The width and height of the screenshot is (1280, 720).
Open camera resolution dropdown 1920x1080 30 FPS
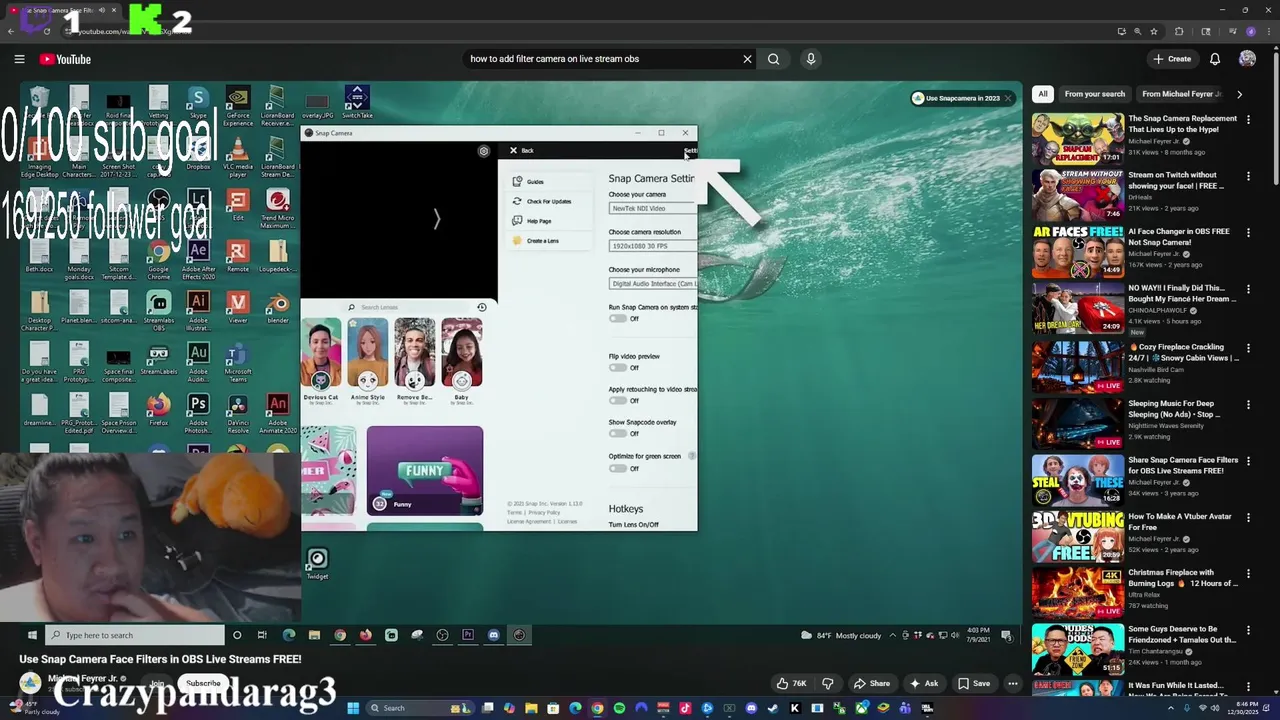653,246
